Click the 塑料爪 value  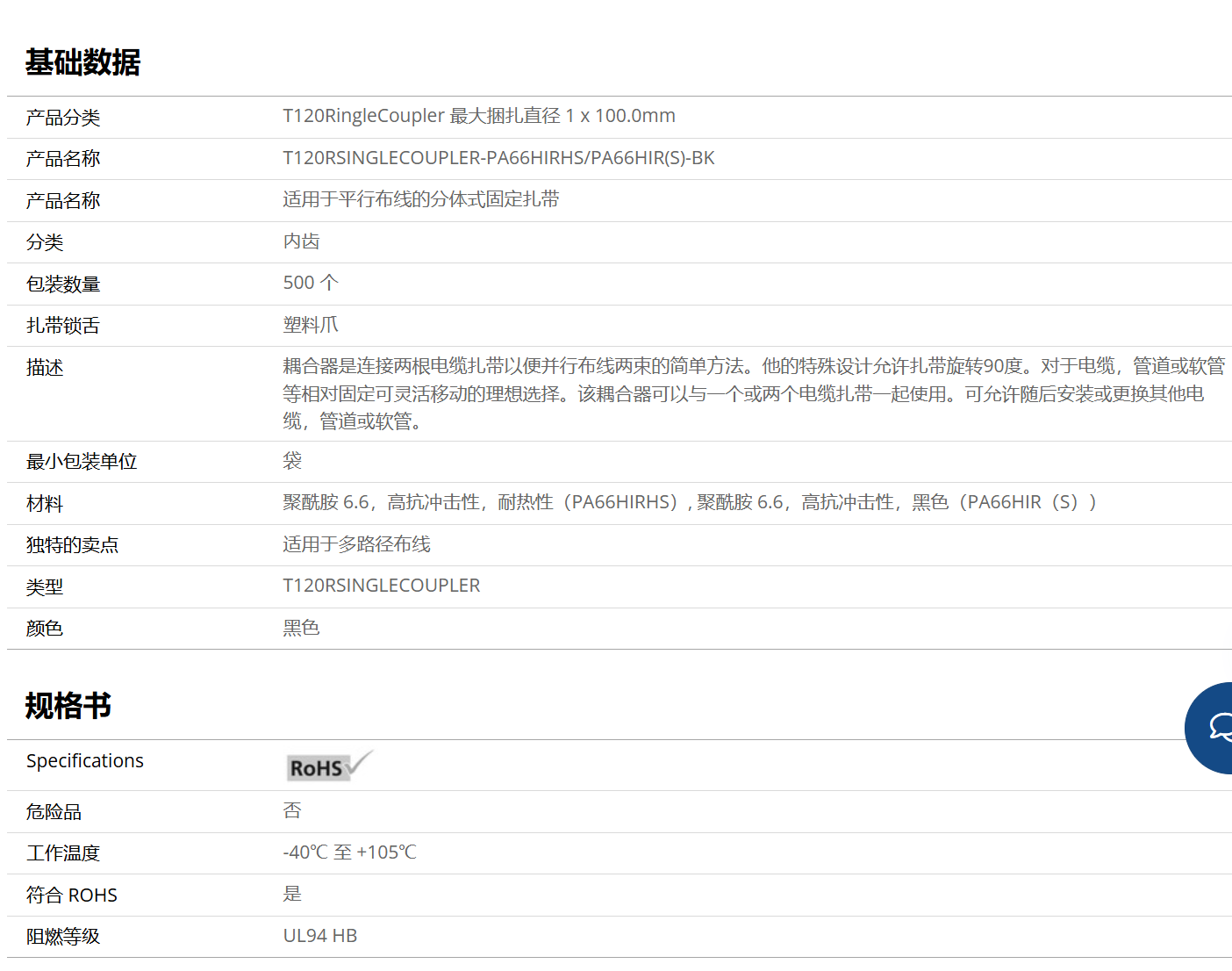pyautogui.click(x=311, y=325)
